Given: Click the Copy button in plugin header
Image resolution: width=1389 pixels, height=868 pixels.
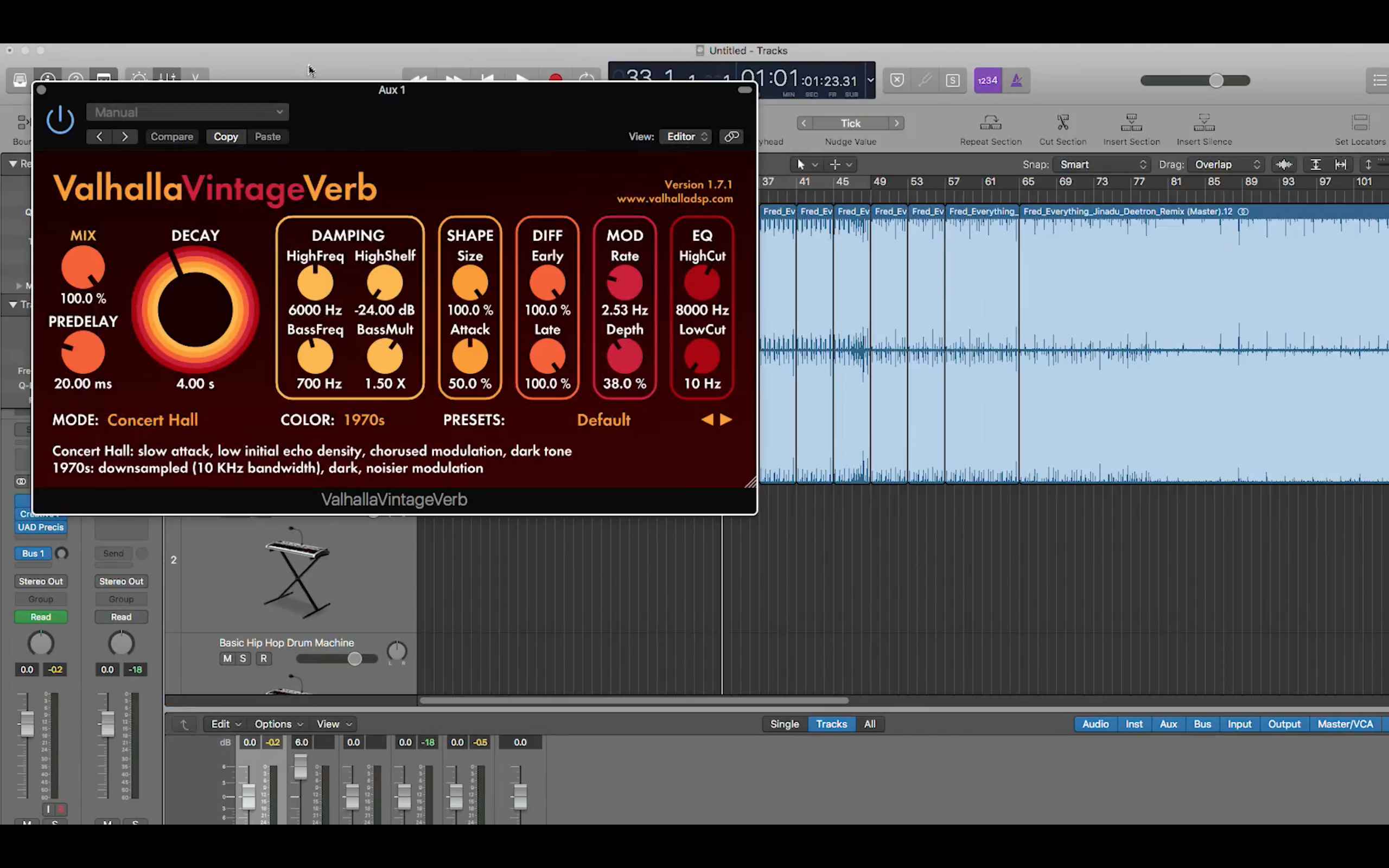Looking at the screenshot, I should (x=226, y=137).
